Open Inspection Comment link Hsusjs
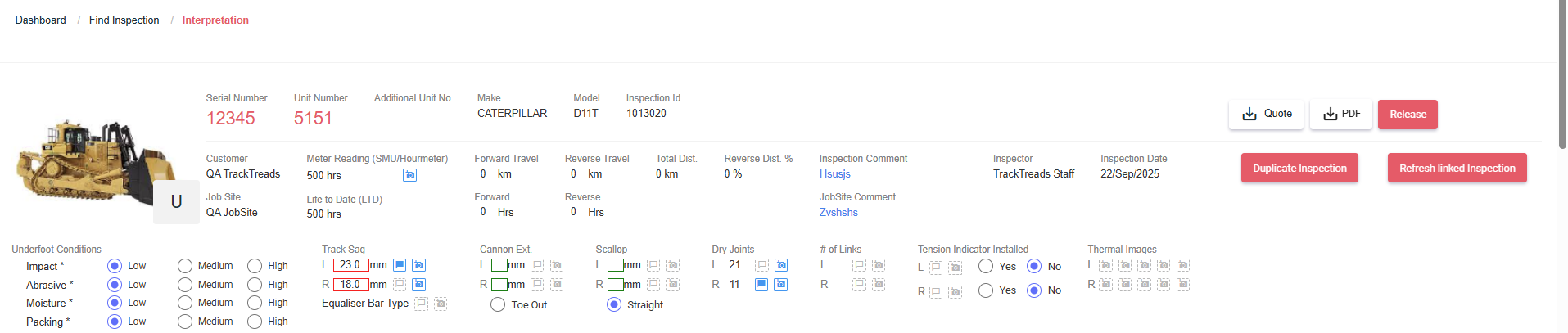This screenshot has width=1568, height=333. (834, 173)
